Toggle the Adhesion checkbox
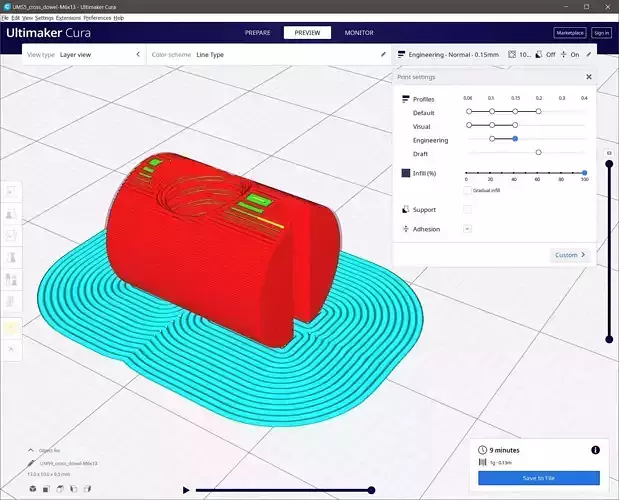Screen dimensions: 619x500 click(467, 229)
